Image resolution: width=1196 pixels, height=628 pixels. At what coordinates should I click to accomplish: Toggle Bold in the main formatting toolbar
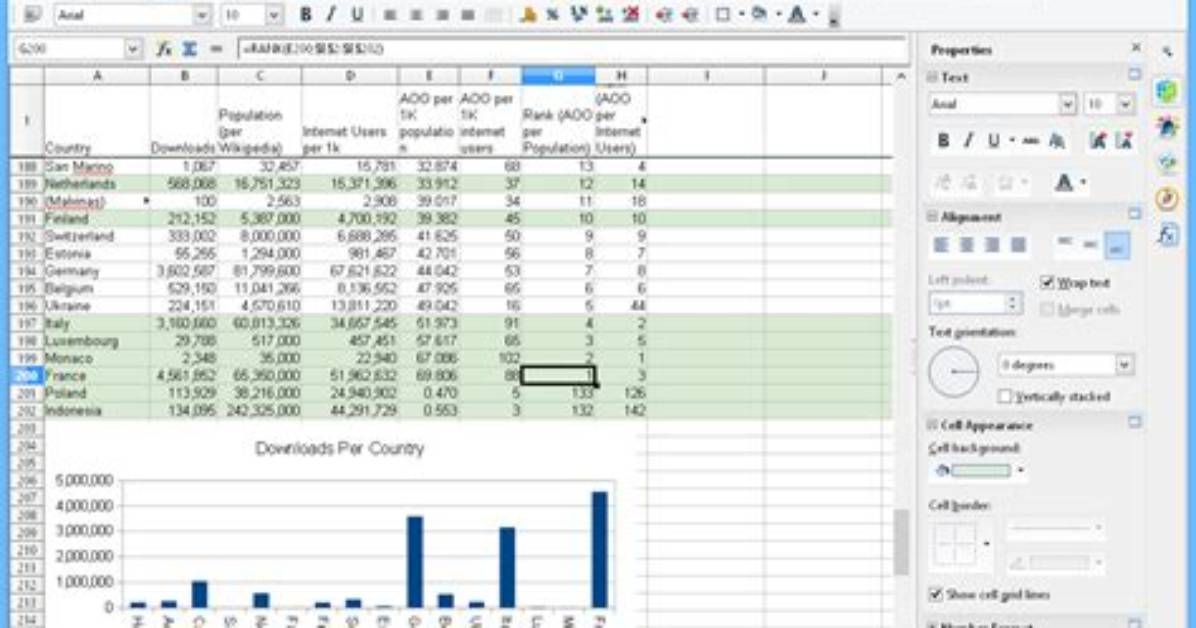click(305, 14)
